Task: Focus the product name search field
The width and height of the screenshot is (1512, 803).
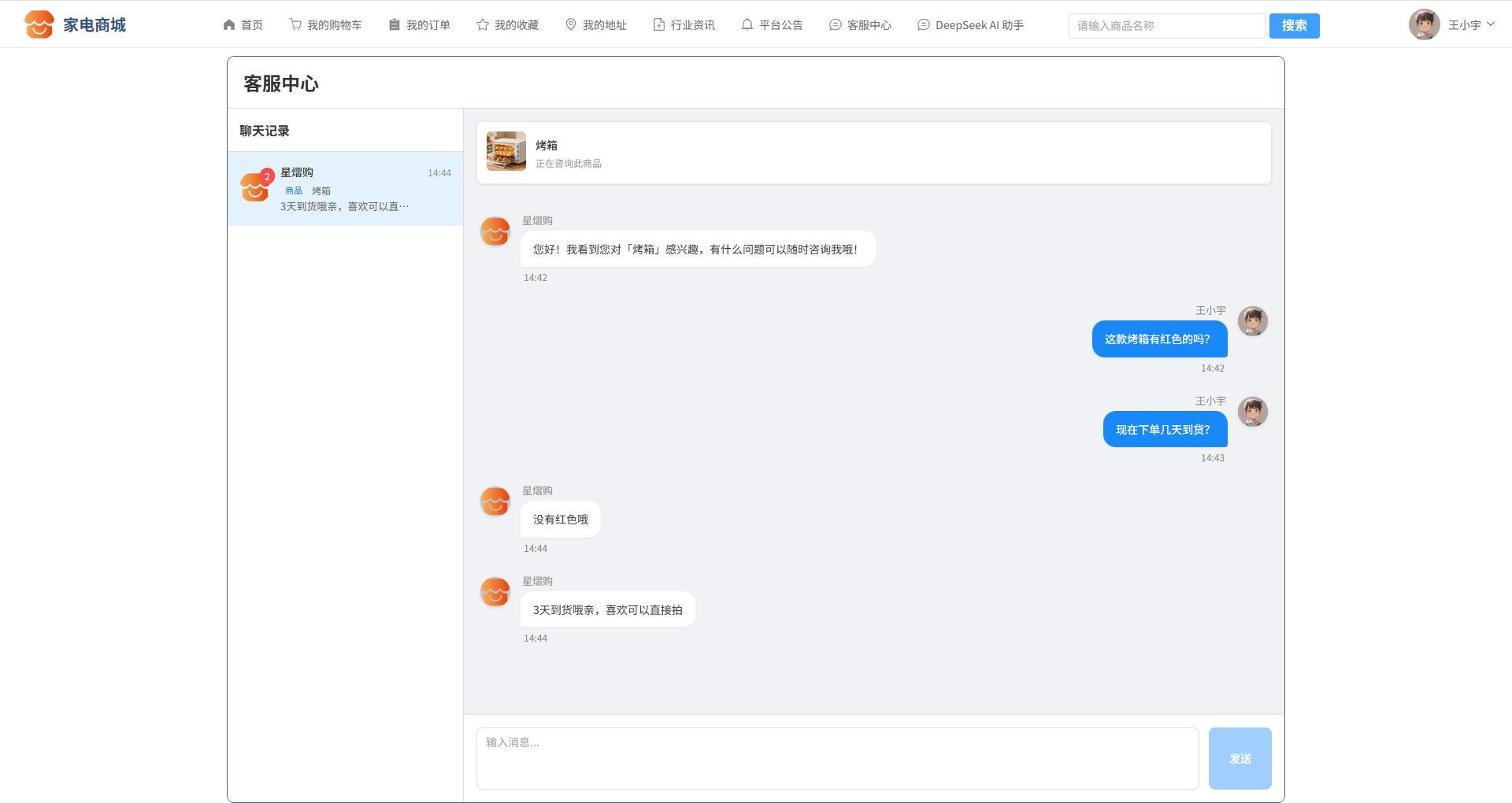Action: (x=1165, y=26)
